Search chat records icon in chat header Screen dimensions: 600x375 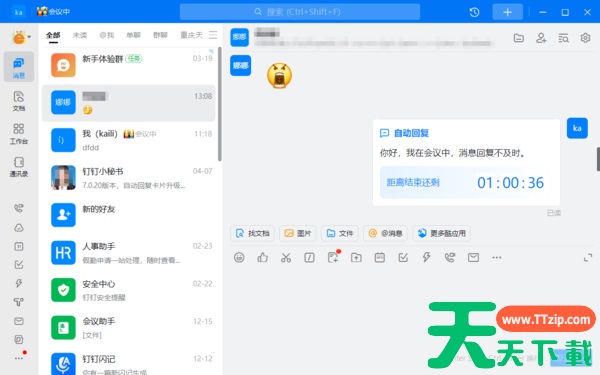563,38
